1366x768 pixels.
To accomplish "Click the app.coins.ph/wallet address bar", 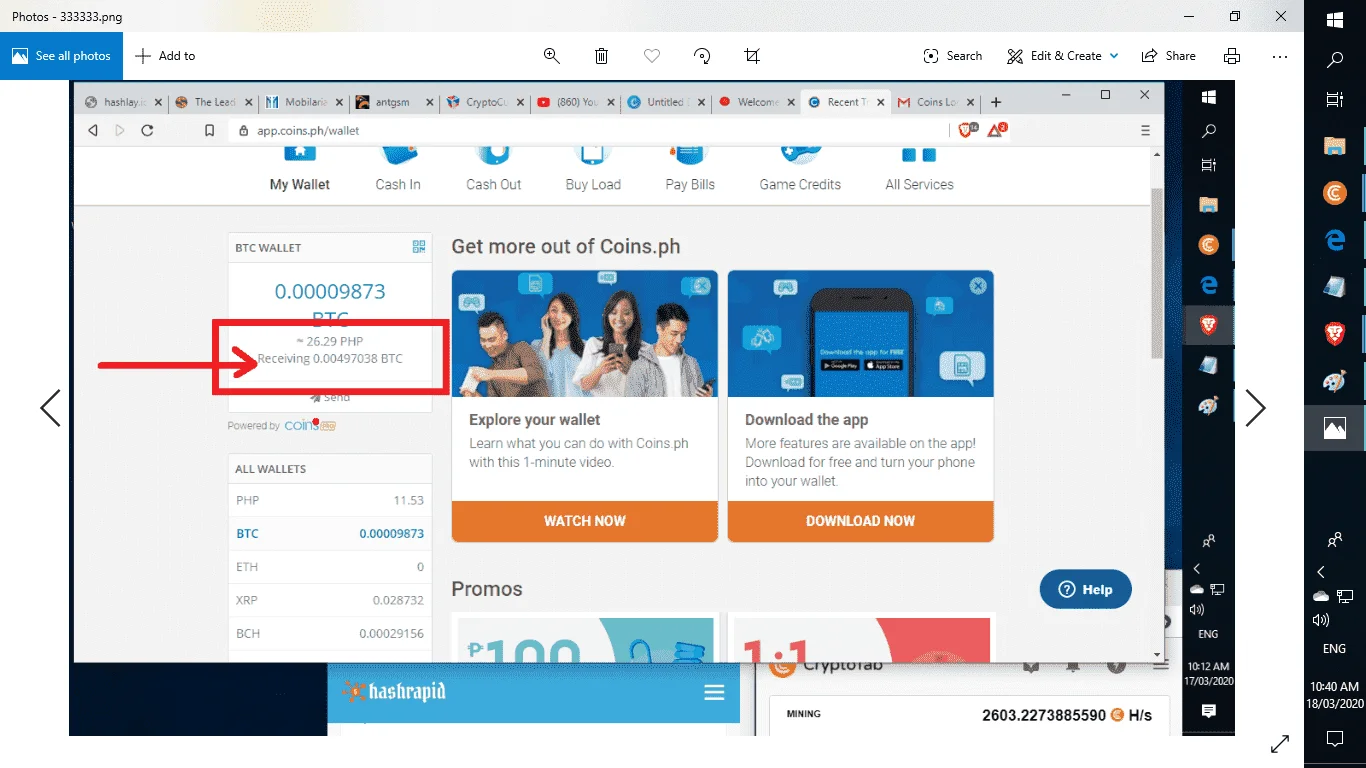I will pos(590,130).
